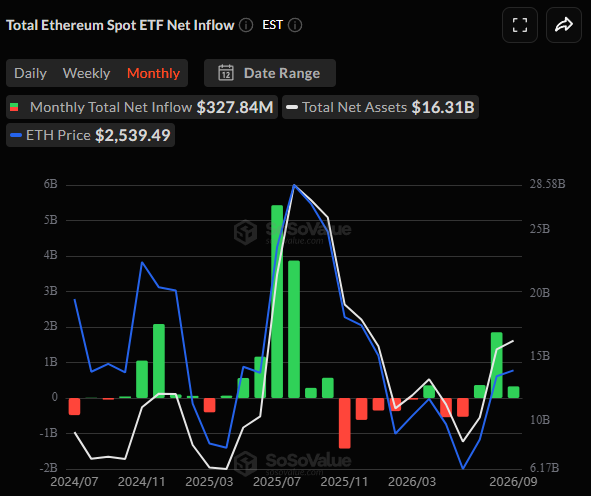
Task: Click the 25B right axis label
Action: point(540,229)
